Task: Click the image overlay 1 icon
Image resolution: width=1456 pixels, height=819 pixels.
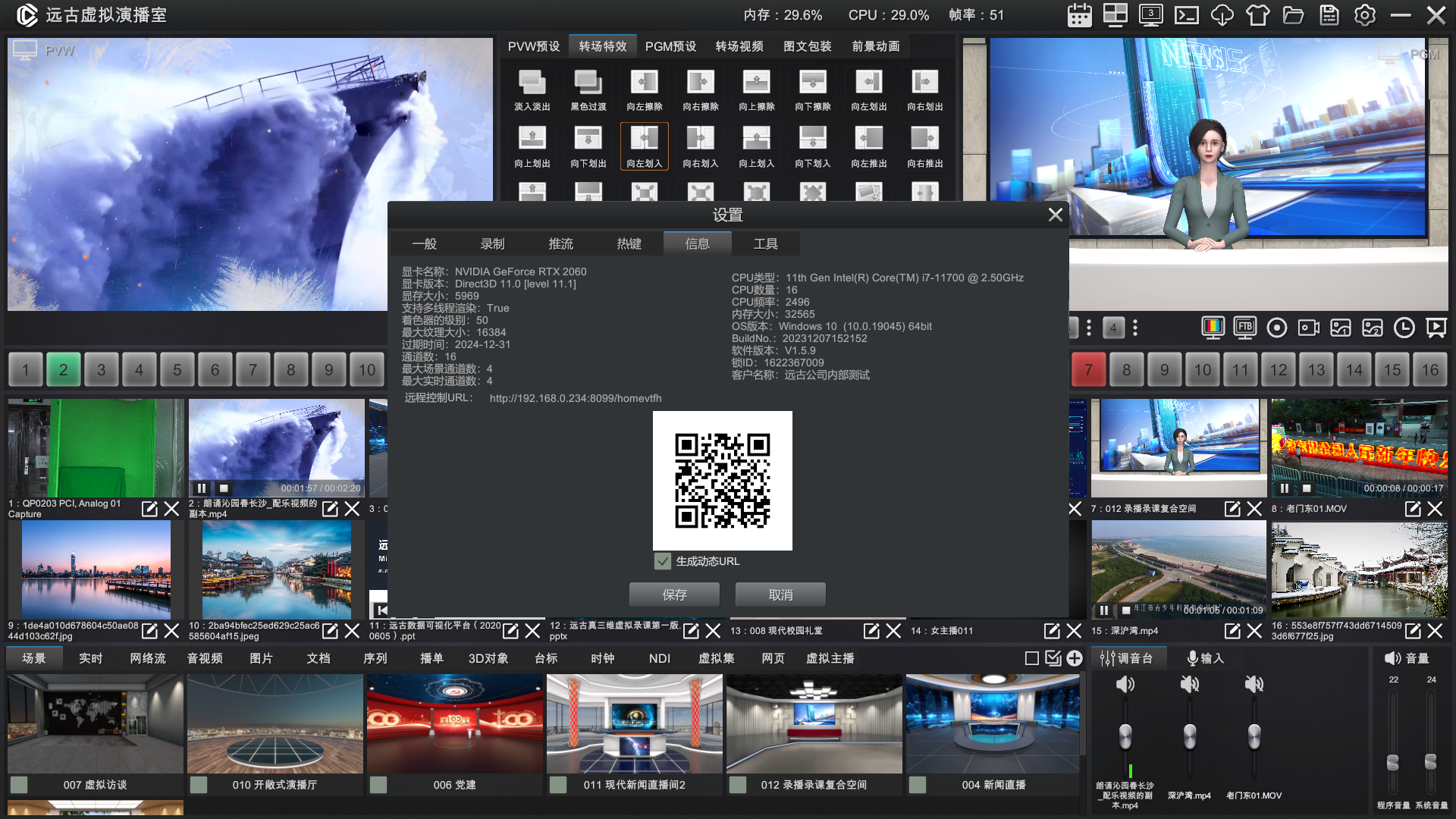Action: (1340, 328)
